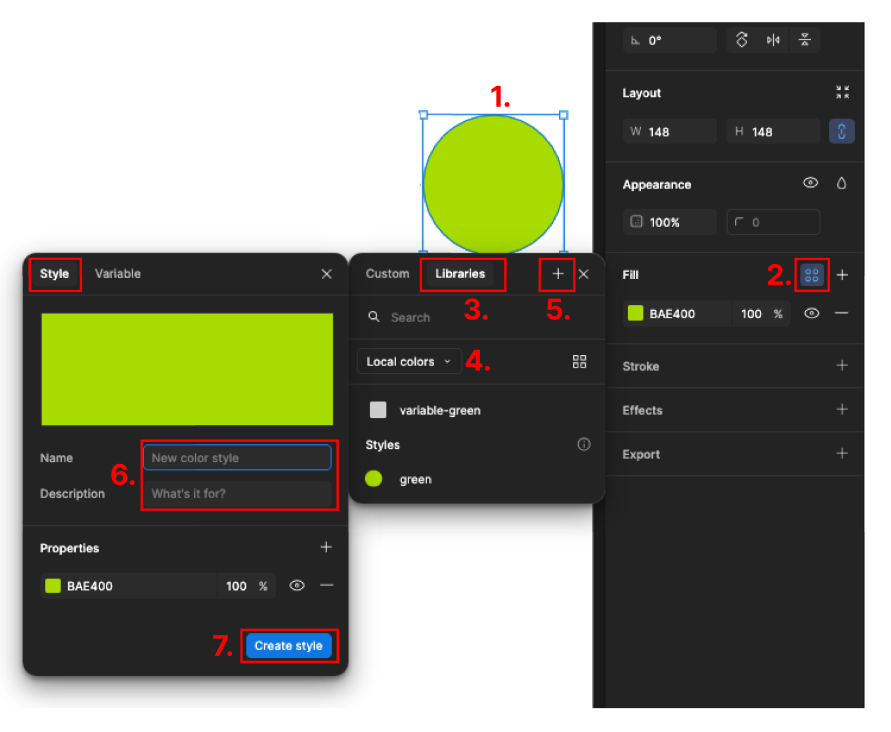Click the Properties opacity value 100
This screenshot has width=891, height=732.
[236, 587]
